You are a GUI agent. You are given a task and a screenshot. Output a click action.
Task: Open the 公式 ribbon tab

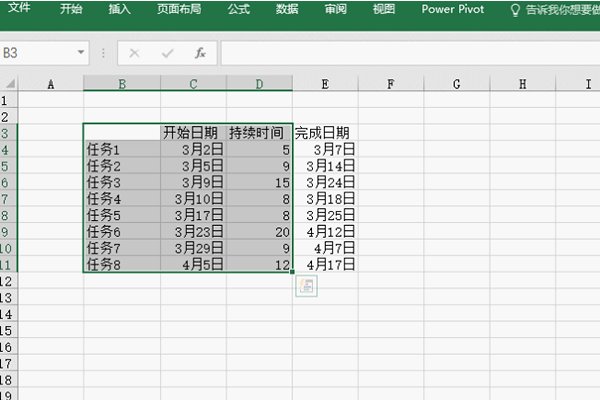click(x=239, y=9)
